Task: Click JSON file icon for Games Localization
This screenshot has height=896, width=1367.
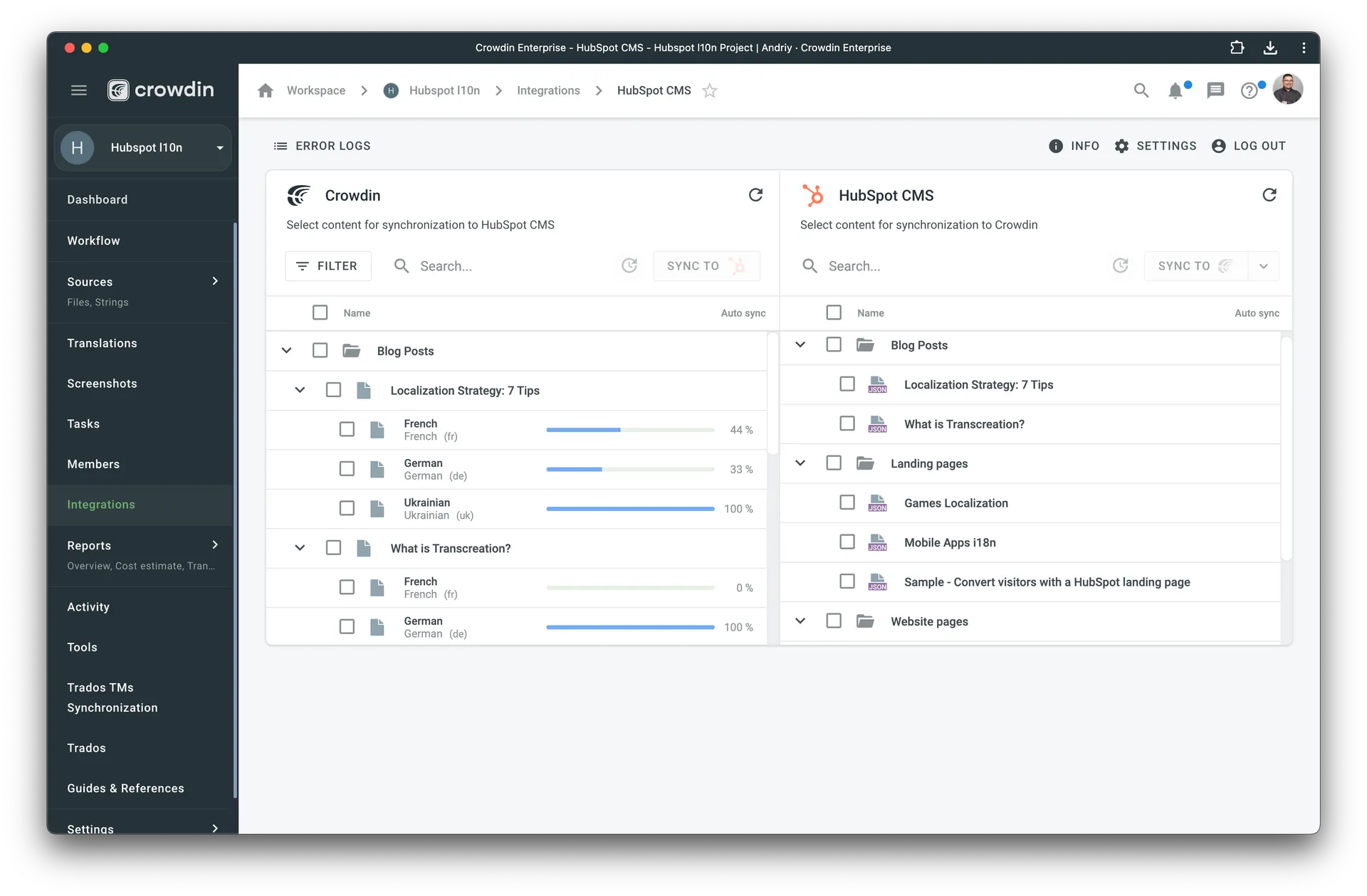Action: coord(877,503)
